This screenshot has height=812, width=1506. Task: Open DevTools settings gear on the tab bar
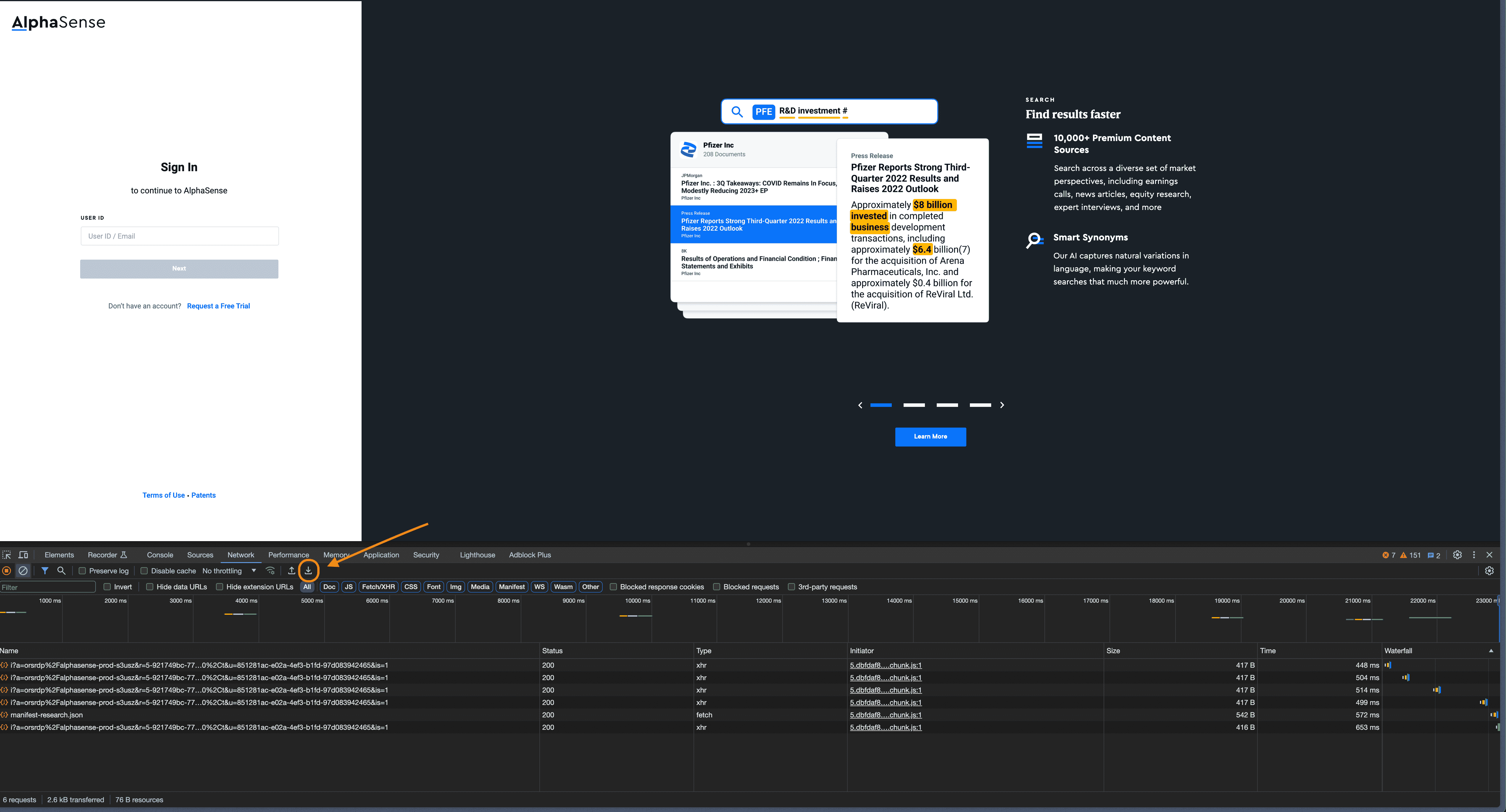click(1457, 555)
